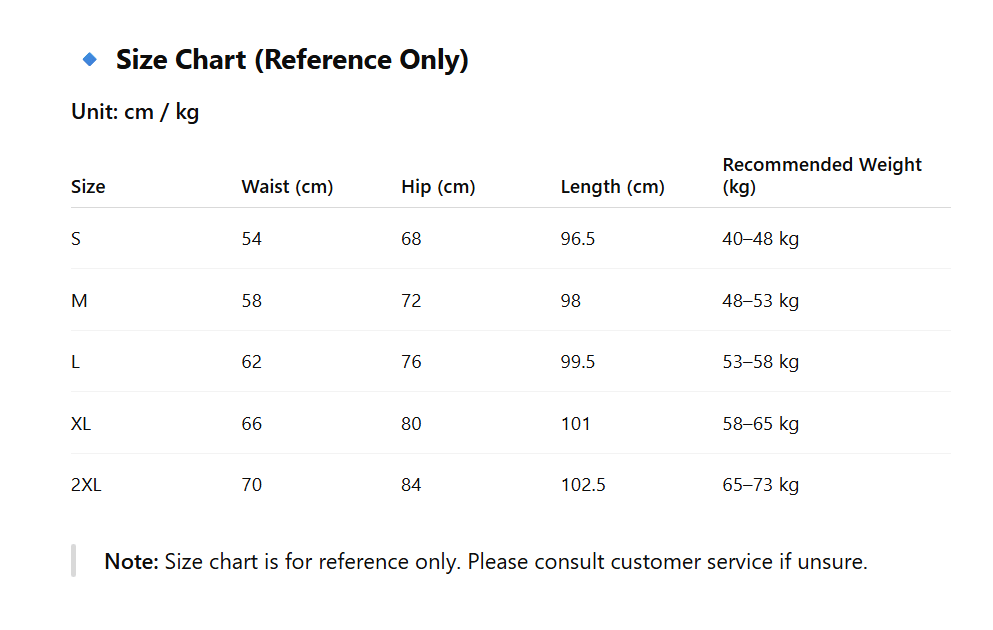Click the hip value 76
Image resolution: width=993 pixels, height=630 pixels.
[411, 362]
